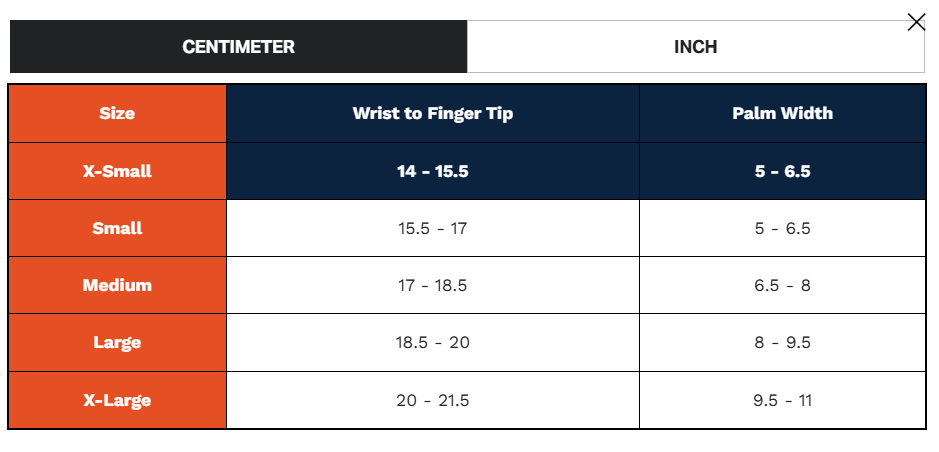This screenshot has width=939, height=452.
Task: Close the size chart popup
Action: tap(916, 22)
